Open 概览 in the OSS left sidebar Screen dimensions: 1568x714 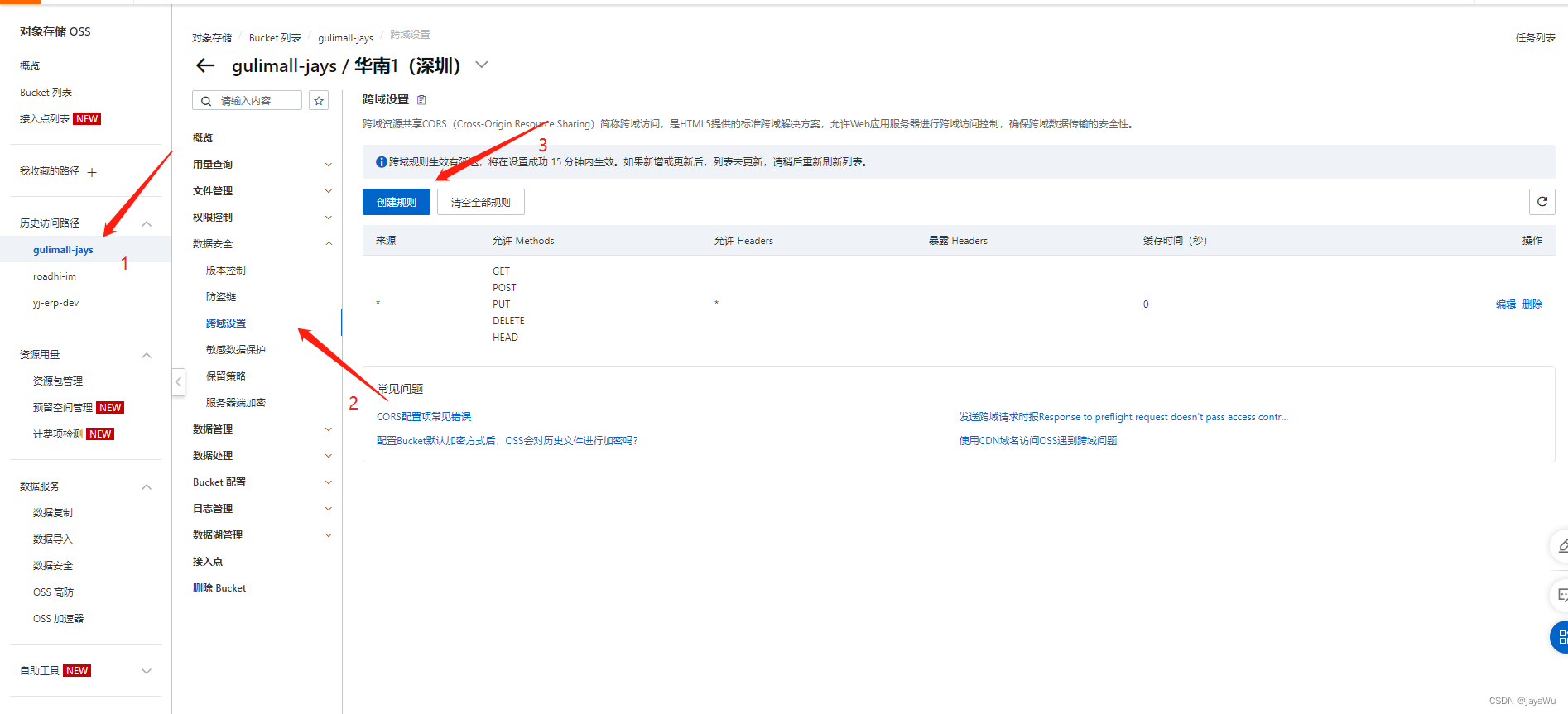(x=30, y=66)
